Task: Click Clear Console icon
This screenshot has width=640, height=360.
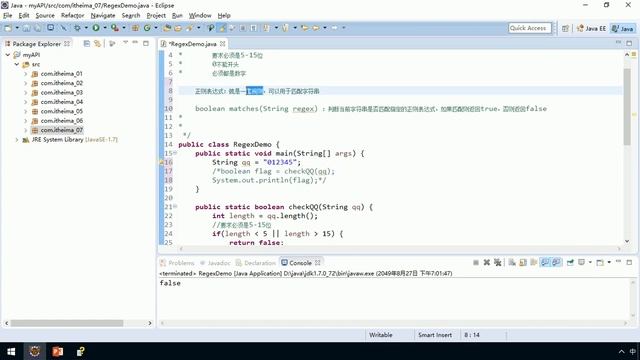Action: coord(512,262)
